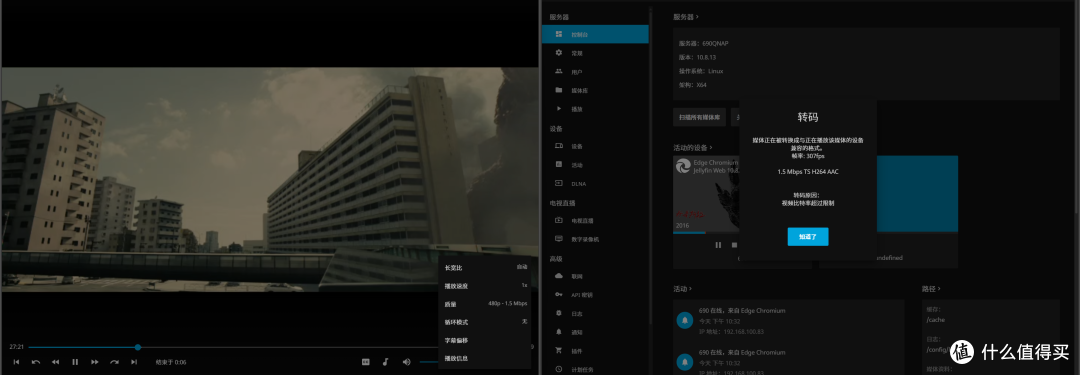The width and height of the screenshot is (1080, 375).
Task: Open 循环模式 repeat mode option
Action: coord(485,322)
